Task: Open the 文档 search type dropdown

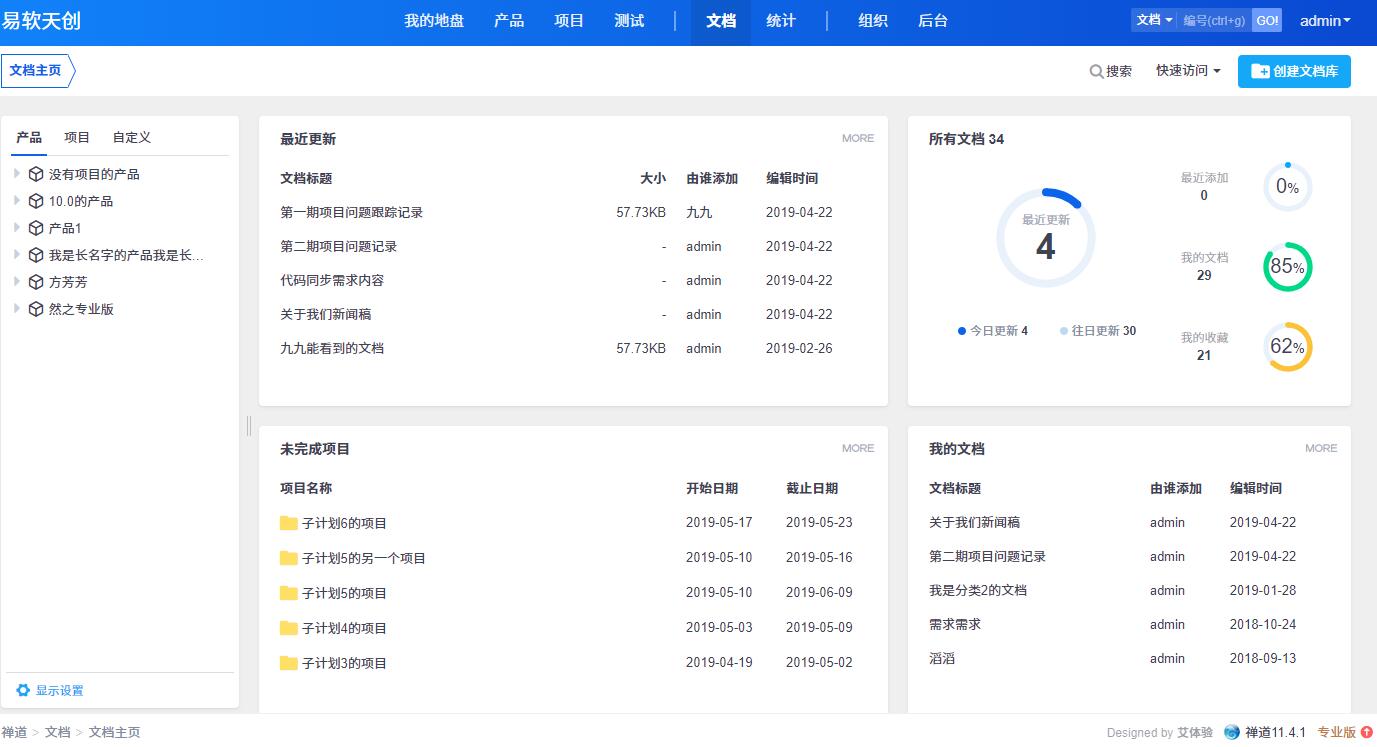Action: (x=1154, y=20)
